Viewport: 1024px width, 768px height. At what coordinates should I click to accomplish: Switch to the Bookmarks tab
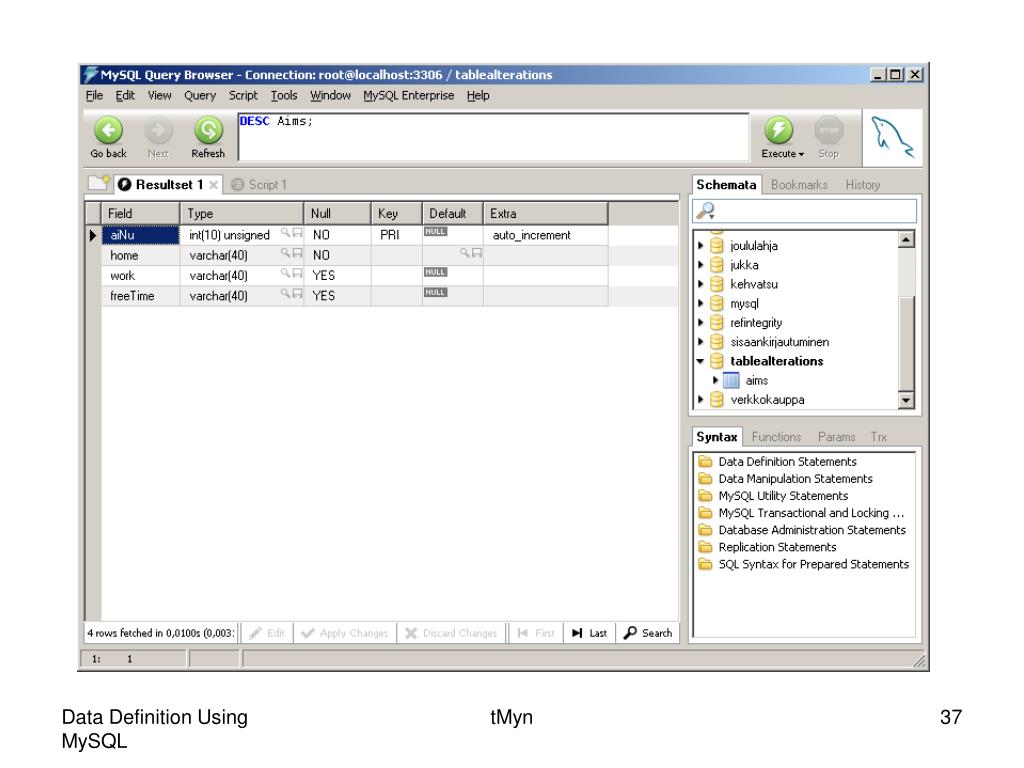(x=799, y=185)
